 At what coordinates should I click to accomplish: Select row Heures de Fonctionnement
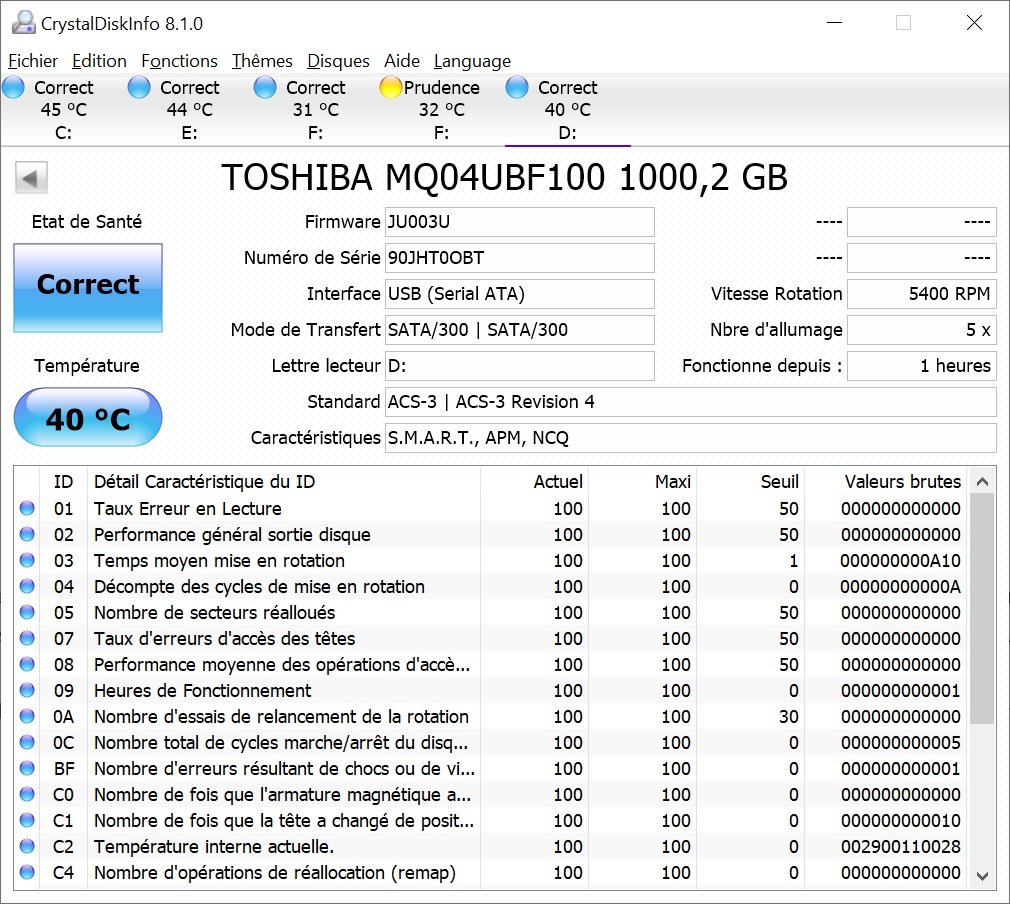(x=490, y=691)
